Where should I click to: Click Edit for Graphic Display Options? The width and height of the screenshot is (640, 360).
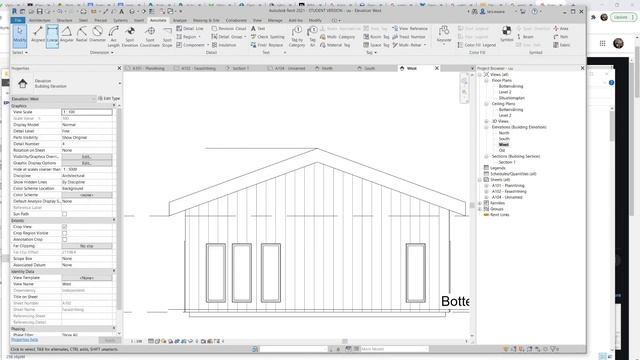point(87,163)
